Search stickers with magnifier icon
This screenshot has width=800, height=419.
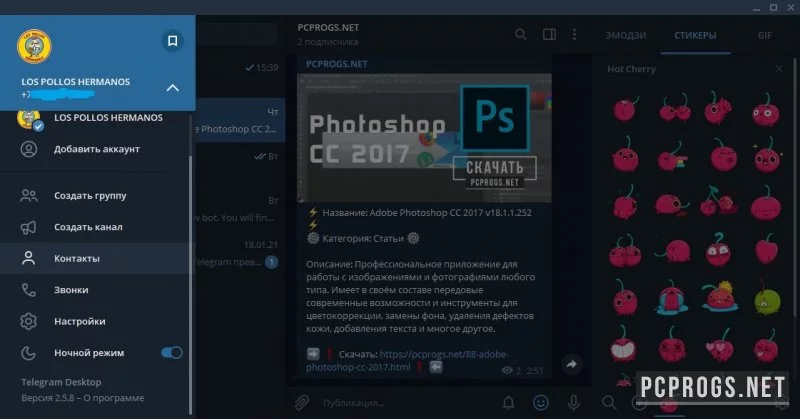coord(609,403)
